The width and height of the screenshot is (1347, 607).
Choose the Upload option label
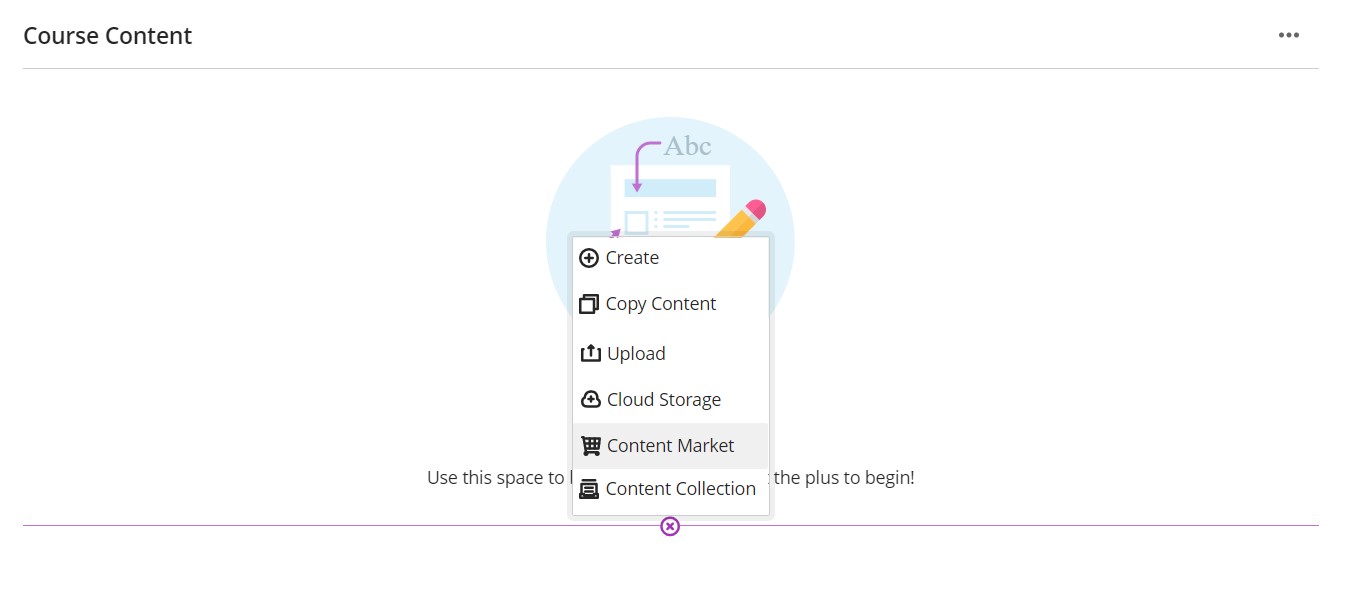tap(636, 354)
